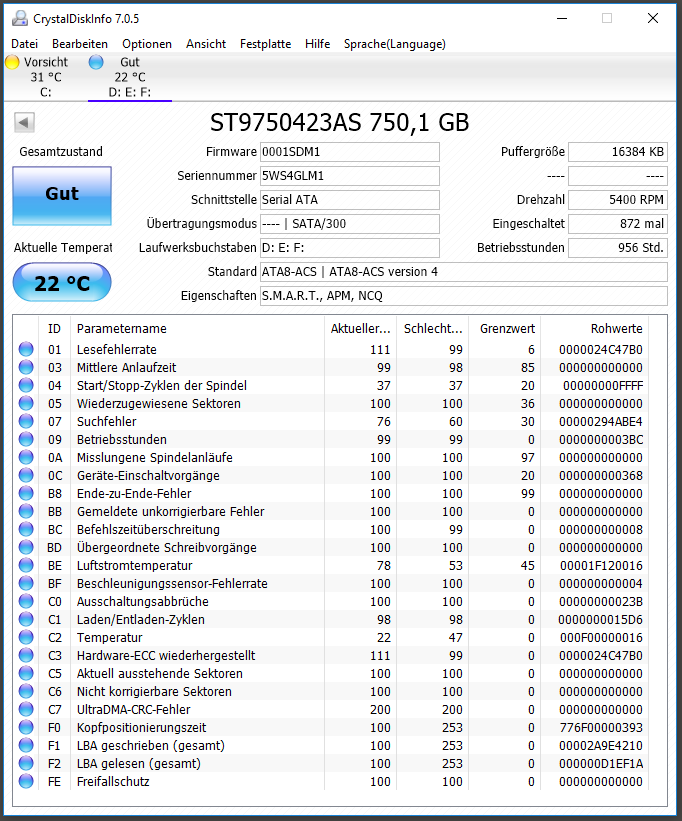Click status orb of Beschleunigungssensor-Fehlerrate row
Image resolution: width=682 pixels, height=821 pixels.
tap(26, 583)
